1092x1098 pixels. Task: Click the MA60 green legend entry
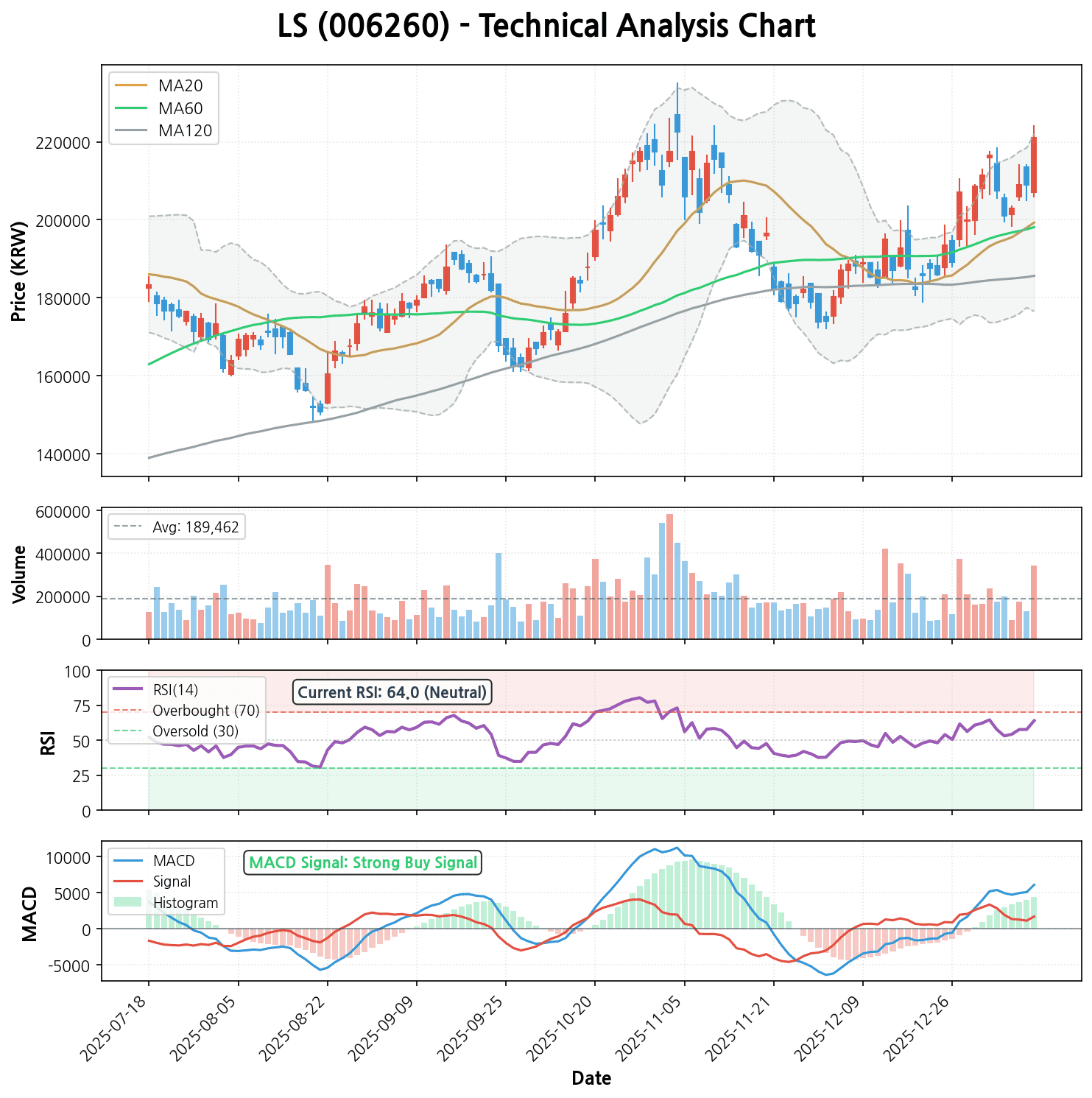180,108
